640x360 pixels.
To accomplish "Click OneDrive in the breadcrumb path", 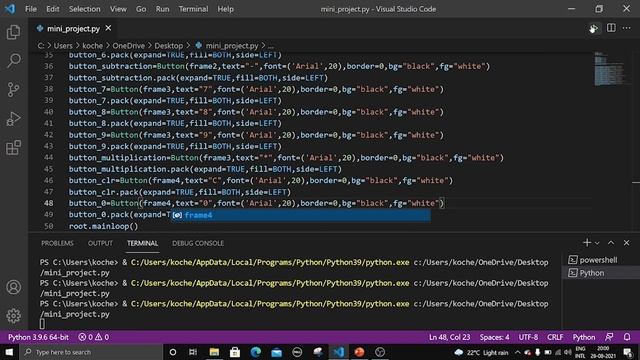I will point(129,46).
